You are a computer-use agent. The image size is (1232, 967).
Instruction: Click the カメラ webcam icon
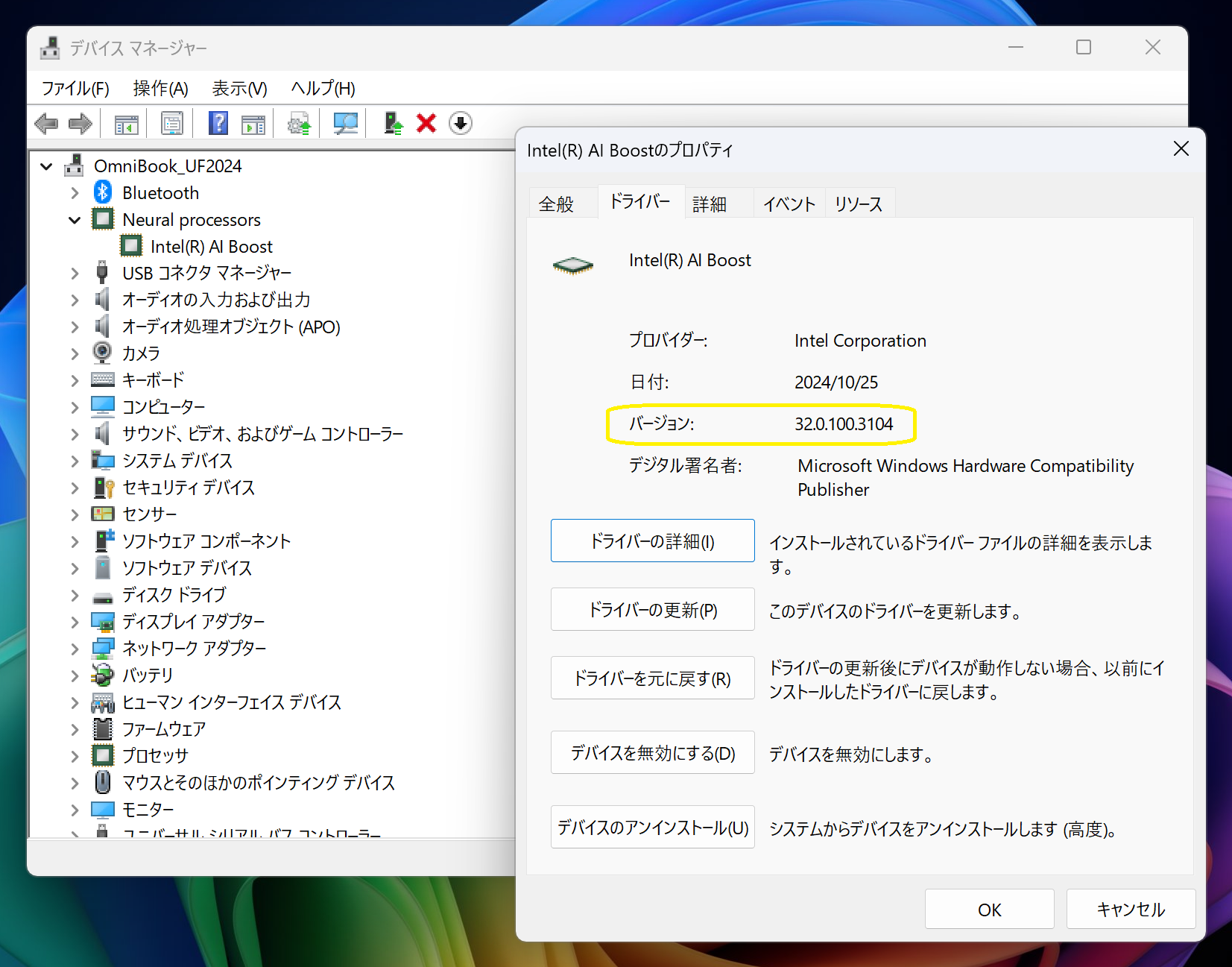point(103,353)
